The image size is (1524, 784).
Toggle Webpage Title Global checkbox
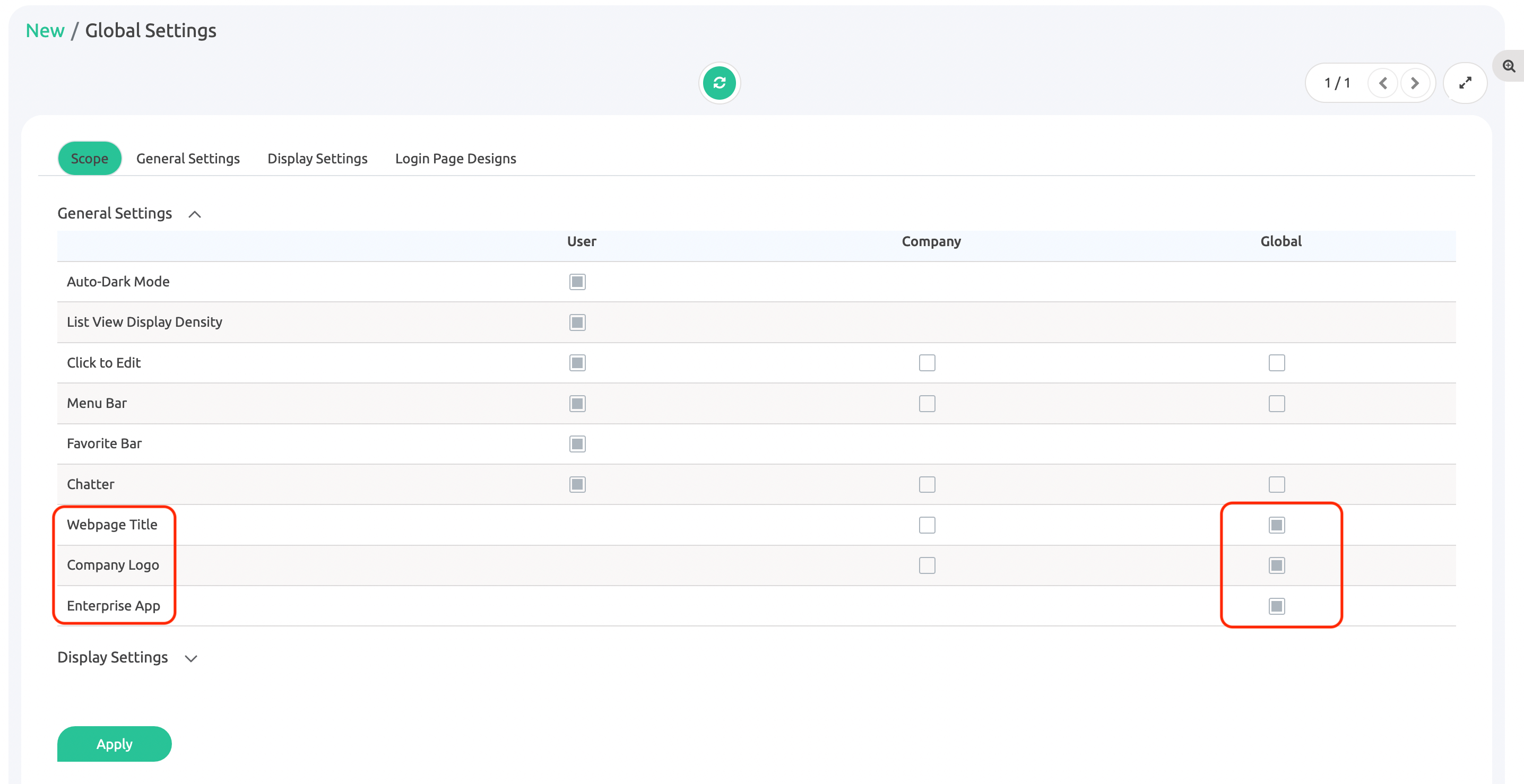click(1276, 525)
